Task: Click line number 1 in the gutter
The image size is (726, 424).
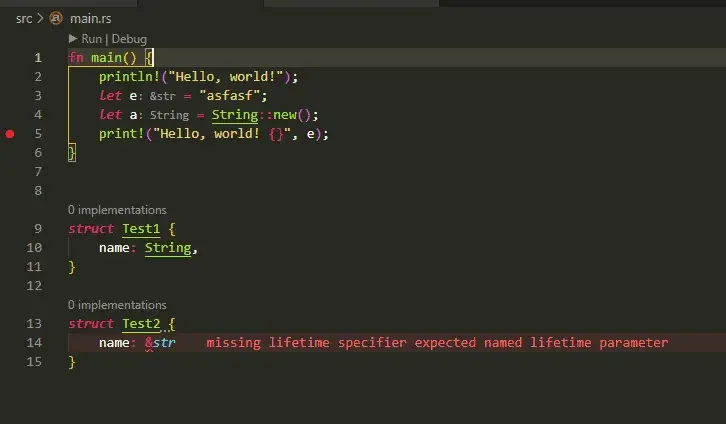Action: 38,58
